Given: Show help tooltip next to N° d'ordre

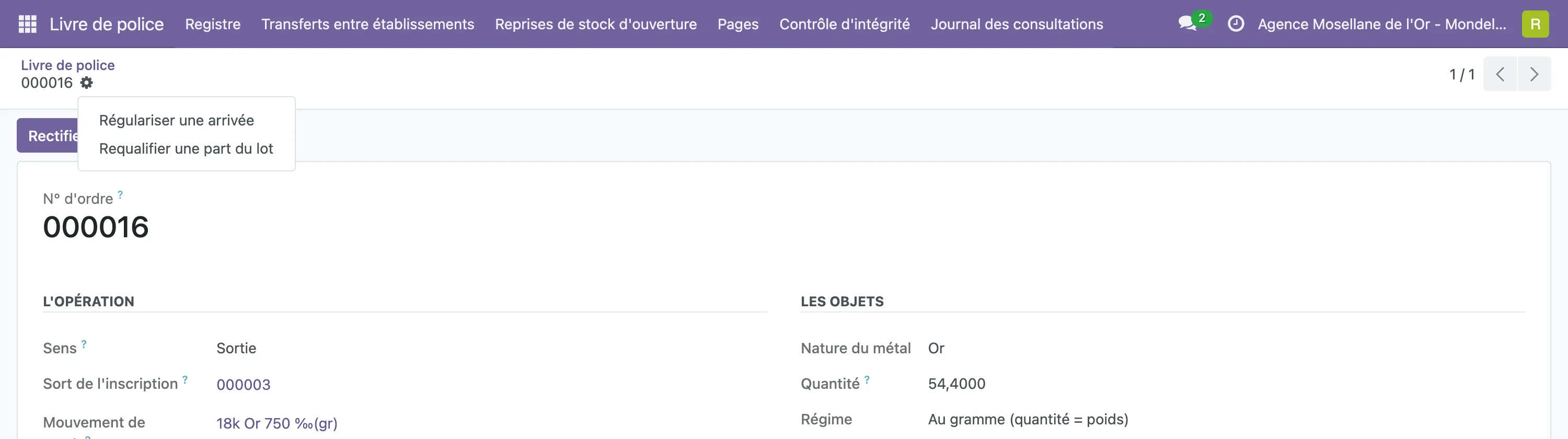Looking at the screenshot, I should [x=121, y=195].
